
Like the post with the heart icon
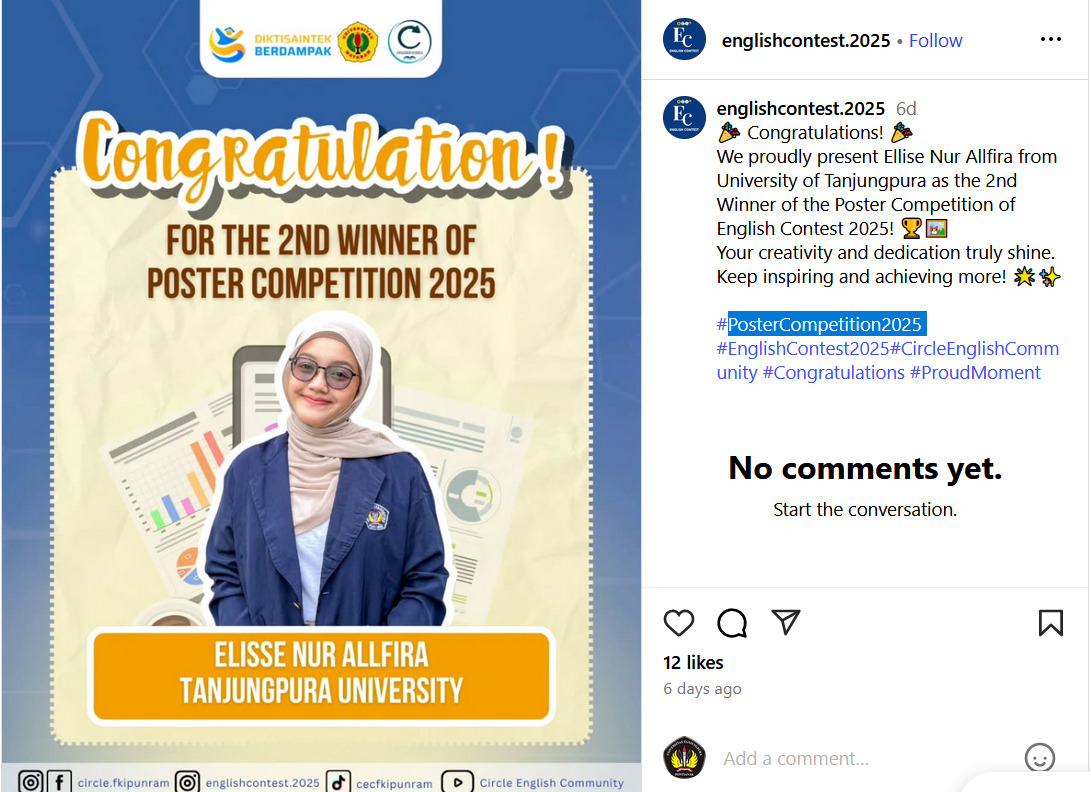coord(678,622)
